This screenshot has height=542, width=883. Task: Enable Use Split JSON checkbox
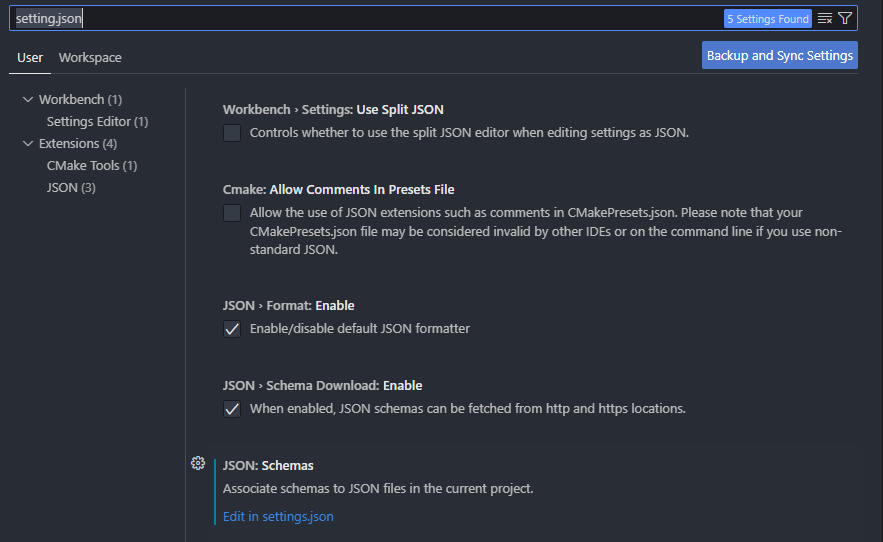[232, 133]
